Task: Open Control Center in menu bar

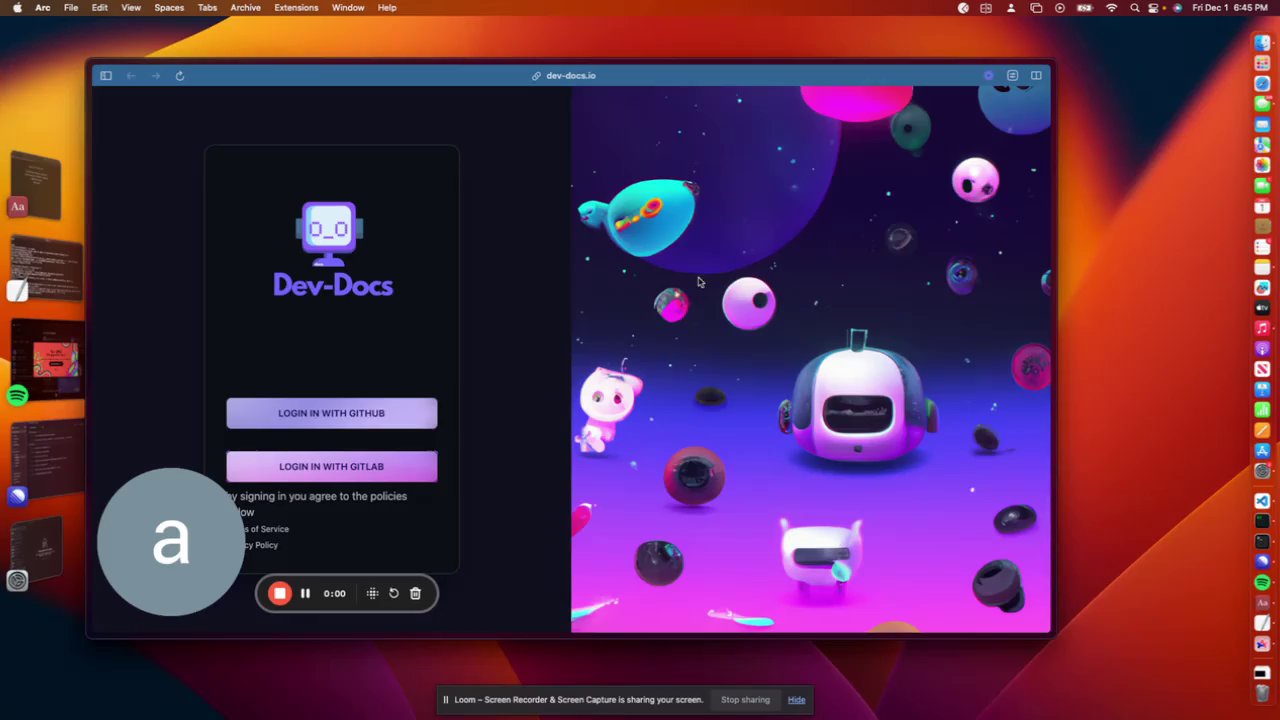Action: pyautogui.click(x=1154, y=8)
